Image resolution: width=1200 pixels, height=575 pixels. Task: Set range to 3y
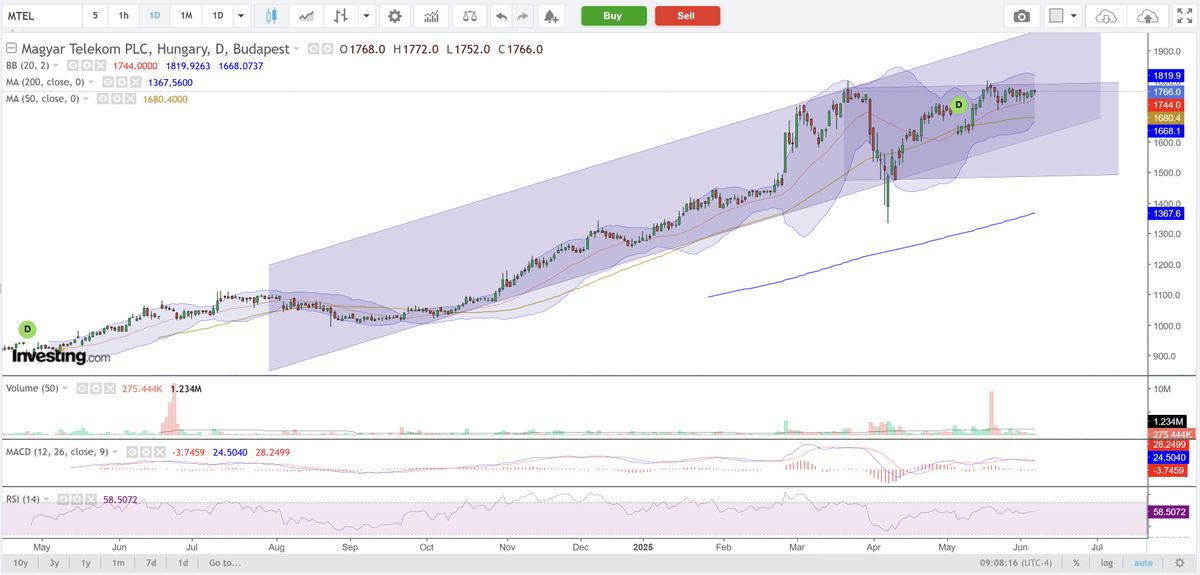(x=53, y=563)
